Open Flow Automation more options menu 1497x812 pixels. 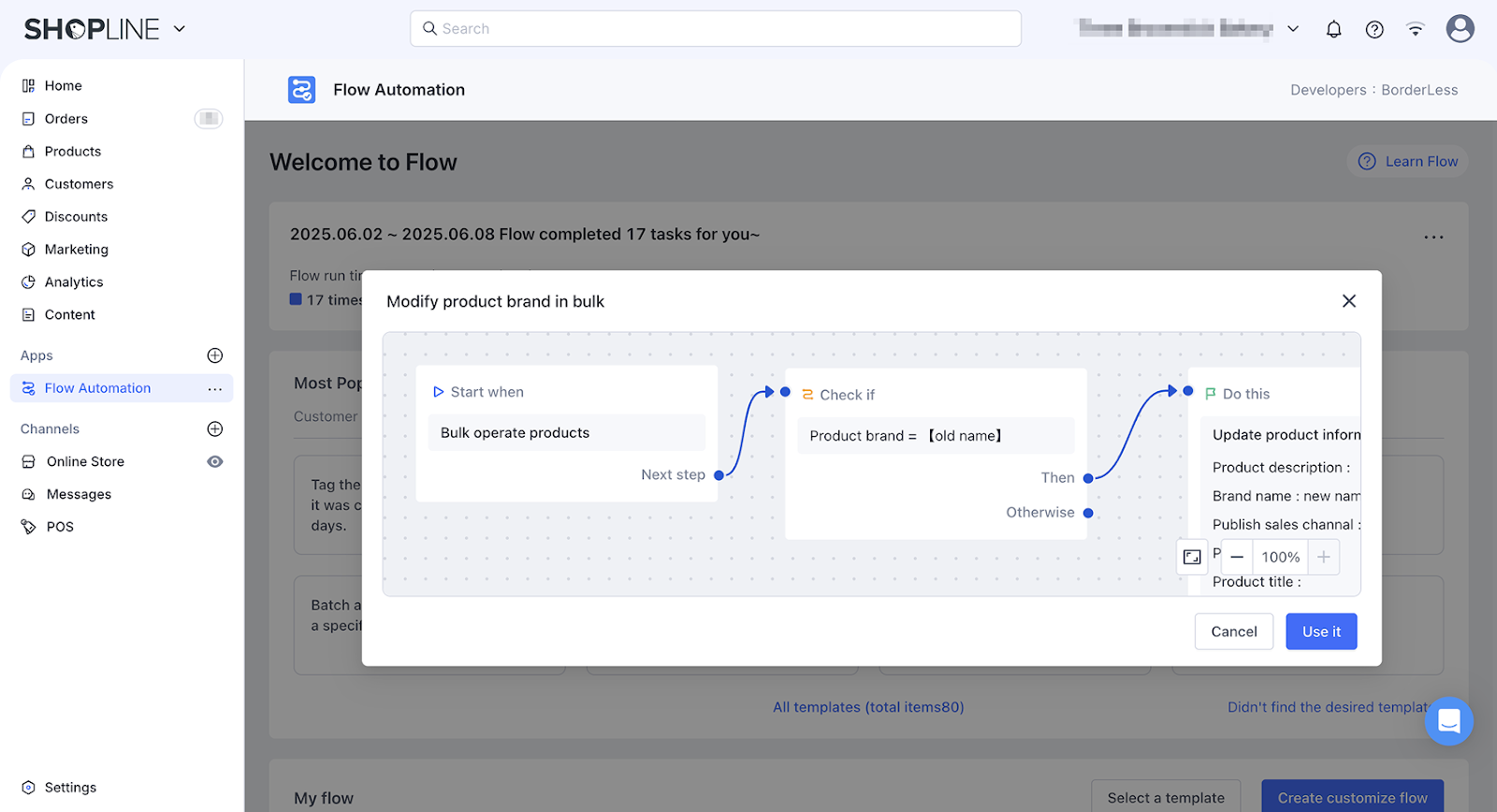click(x=215, y=389)
